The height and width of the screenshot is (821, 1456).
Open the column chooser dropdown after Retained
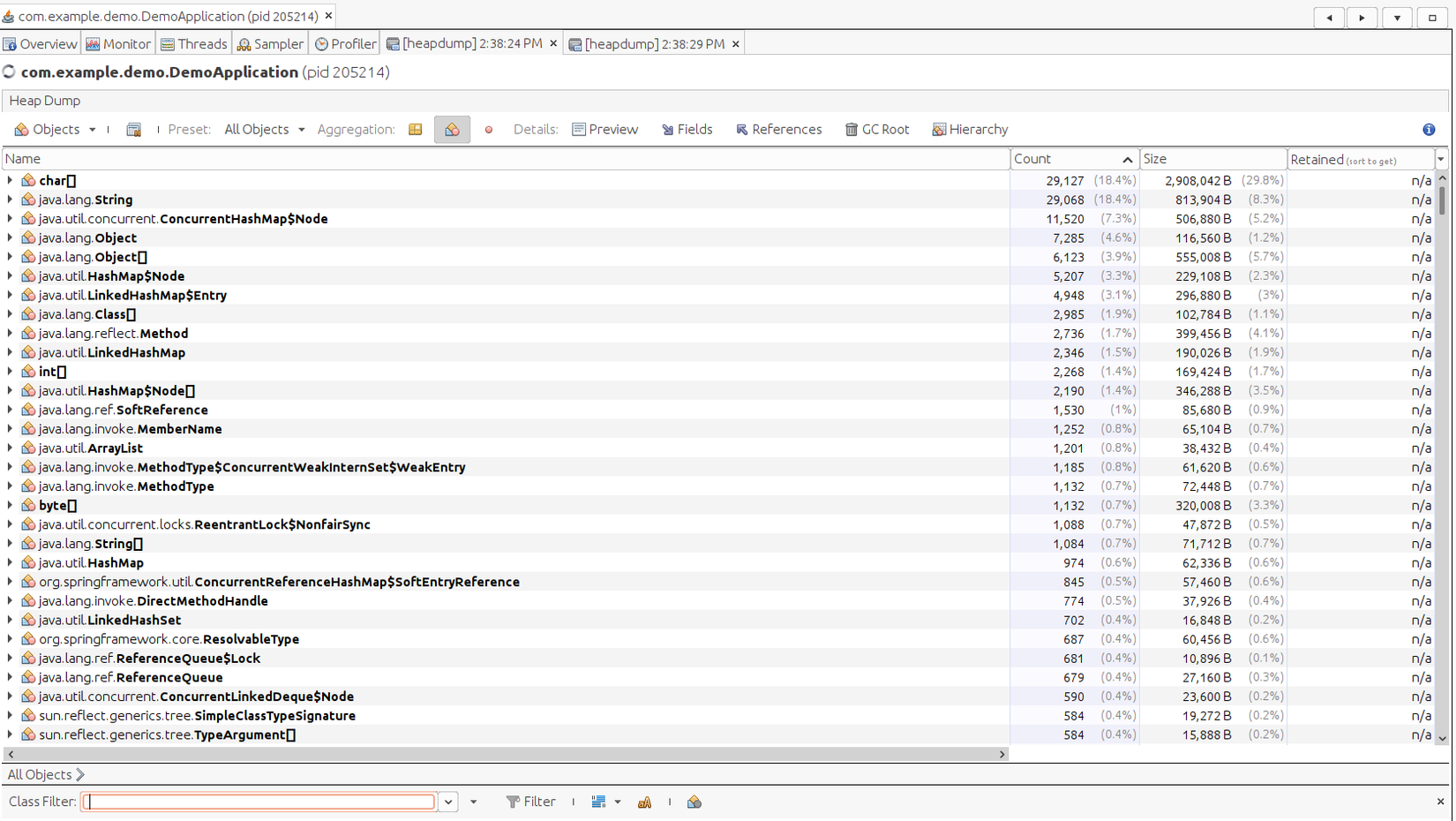click(1441, 159)
